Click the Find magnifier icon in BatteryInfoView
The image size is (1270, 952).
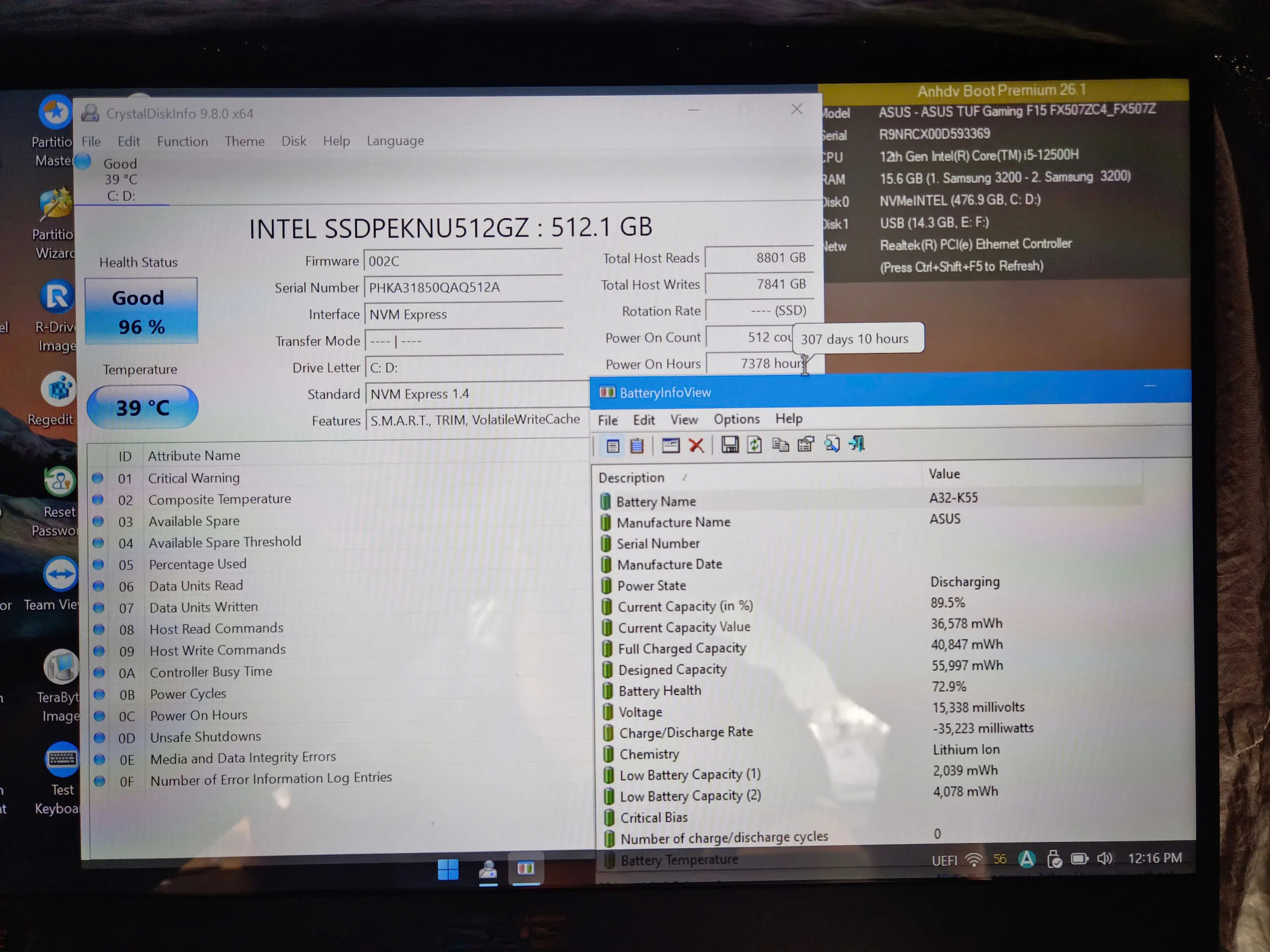832,444
